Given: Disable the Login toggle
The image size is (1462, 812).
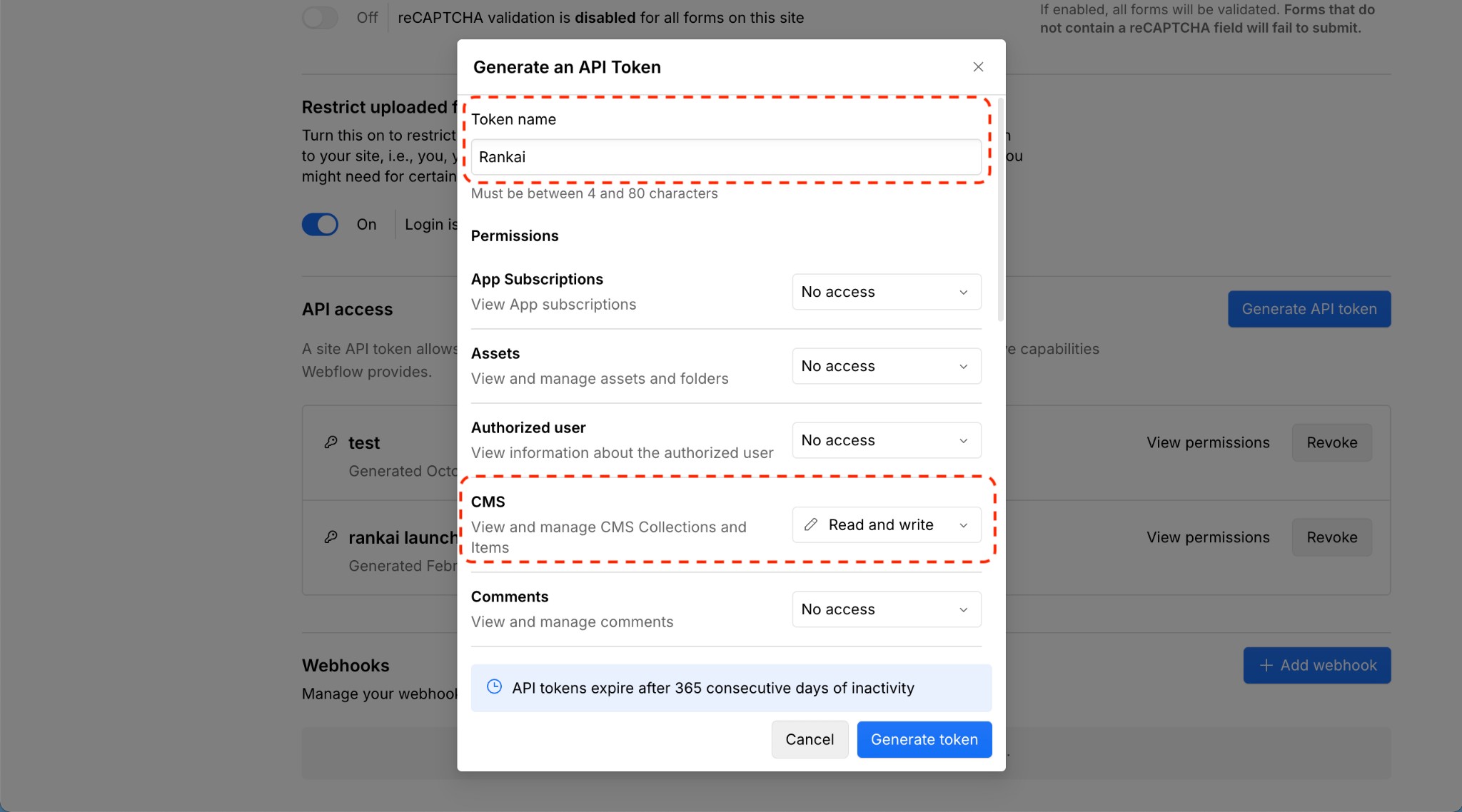Looking at the screenshot, I should (320, 224).
